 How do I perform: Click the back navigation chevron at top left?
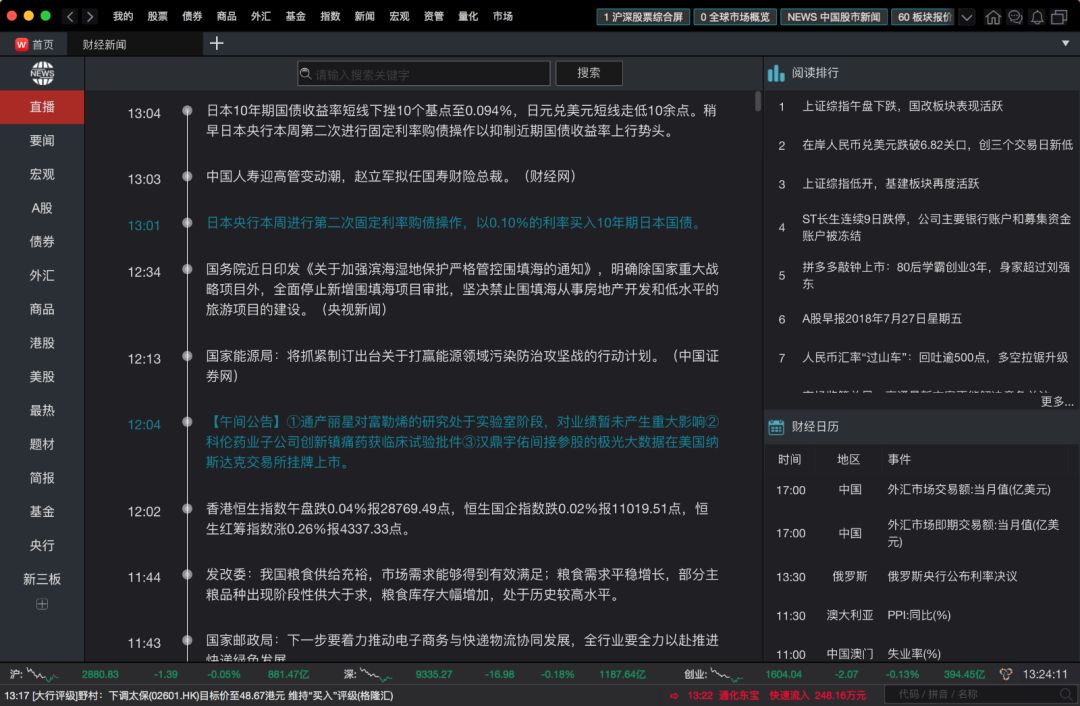tap(68, 16)
